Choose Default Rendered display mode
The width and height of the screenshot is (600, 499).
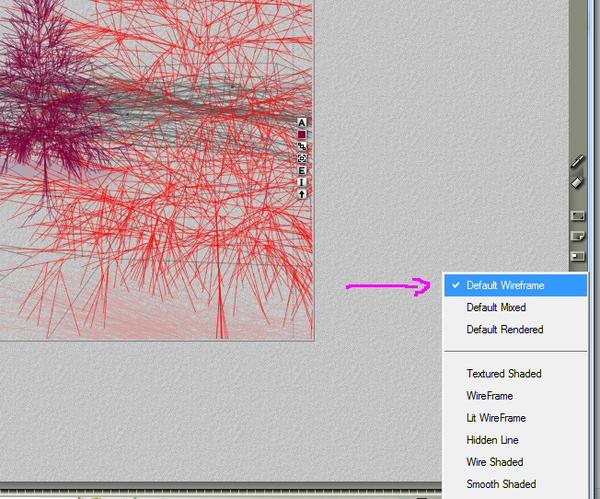(515, 329)
